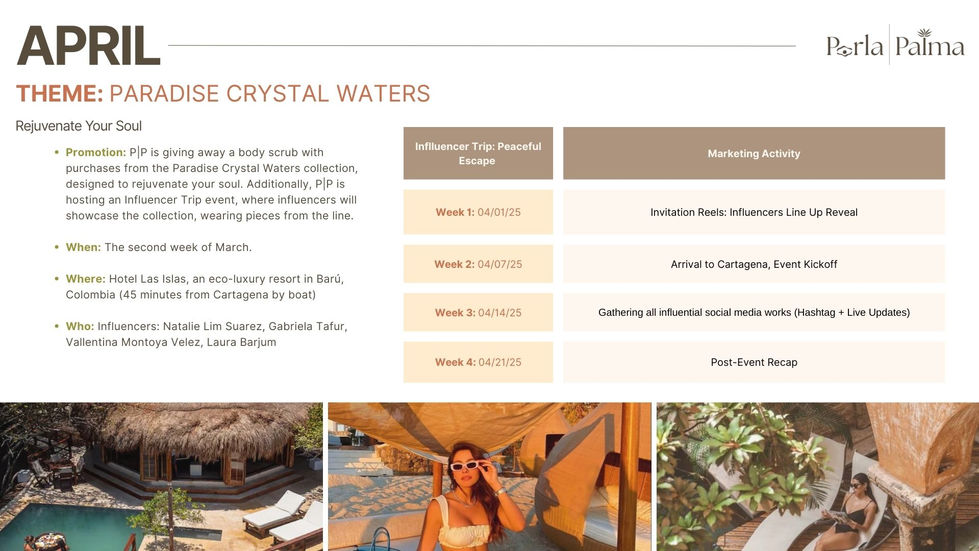Select the Week 2 date cell
This screenshot has width=979, height=551.
tap(478, 264)
